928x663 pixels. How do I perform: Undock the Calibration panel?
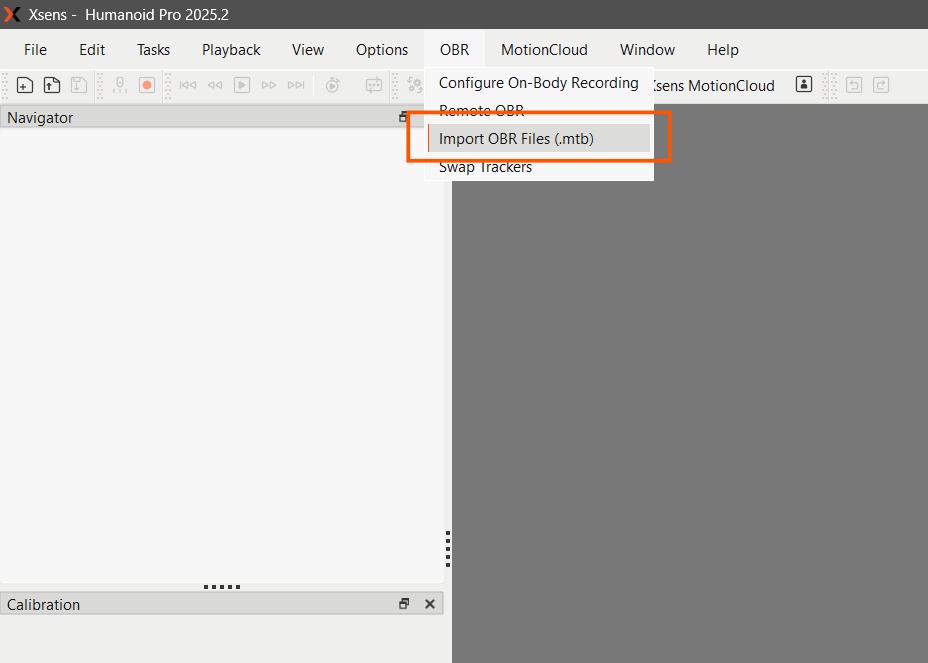[404, 604]
